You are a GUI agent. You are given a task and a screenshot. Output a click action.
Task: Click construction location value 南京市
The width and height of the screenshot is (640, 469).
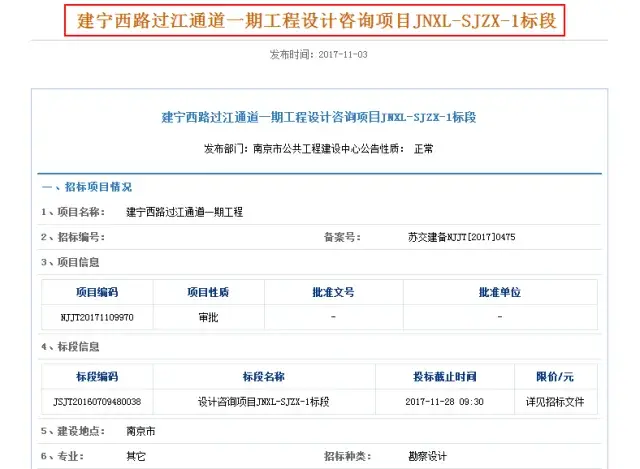coord(141,431)
